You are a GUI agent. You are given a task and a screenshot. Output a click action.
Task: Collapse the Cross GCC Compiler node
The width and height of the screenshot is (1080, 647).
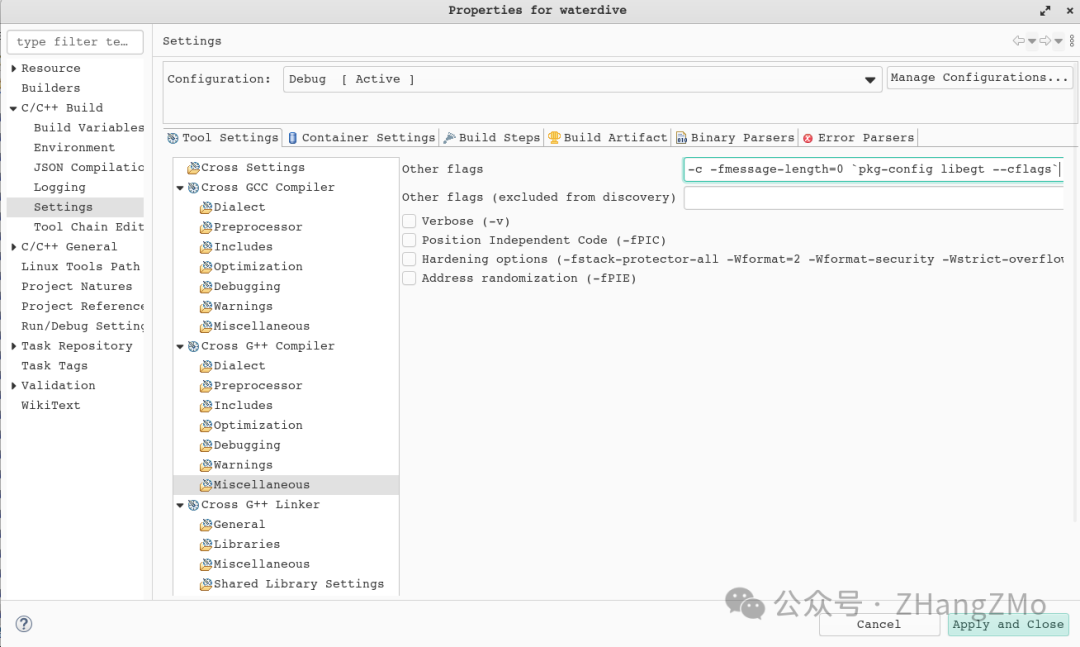click(180, 188)
